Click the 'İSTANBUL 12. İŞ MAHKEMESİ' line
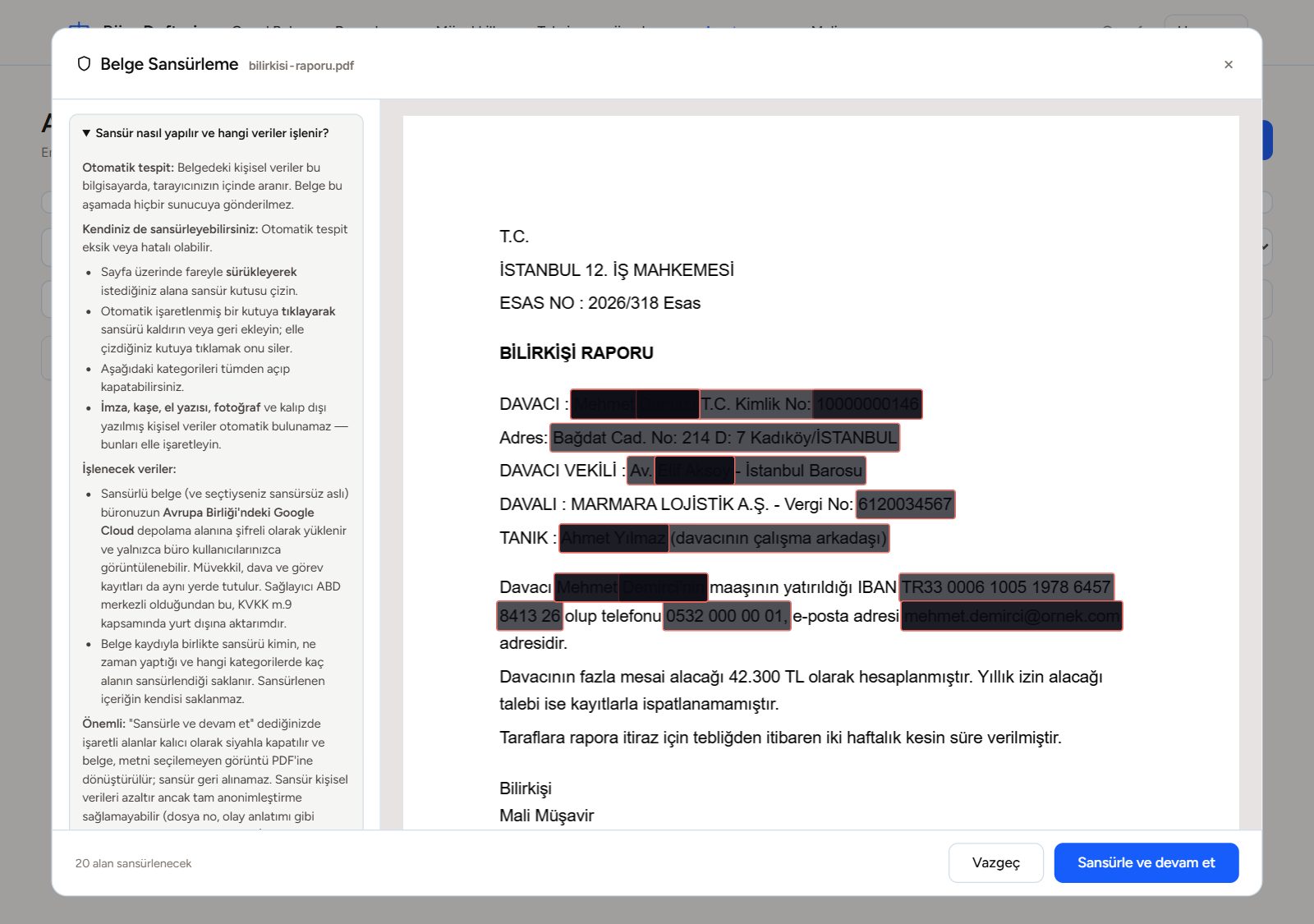The height and width of the screenshot is (924, 1314). click(617, 270)
